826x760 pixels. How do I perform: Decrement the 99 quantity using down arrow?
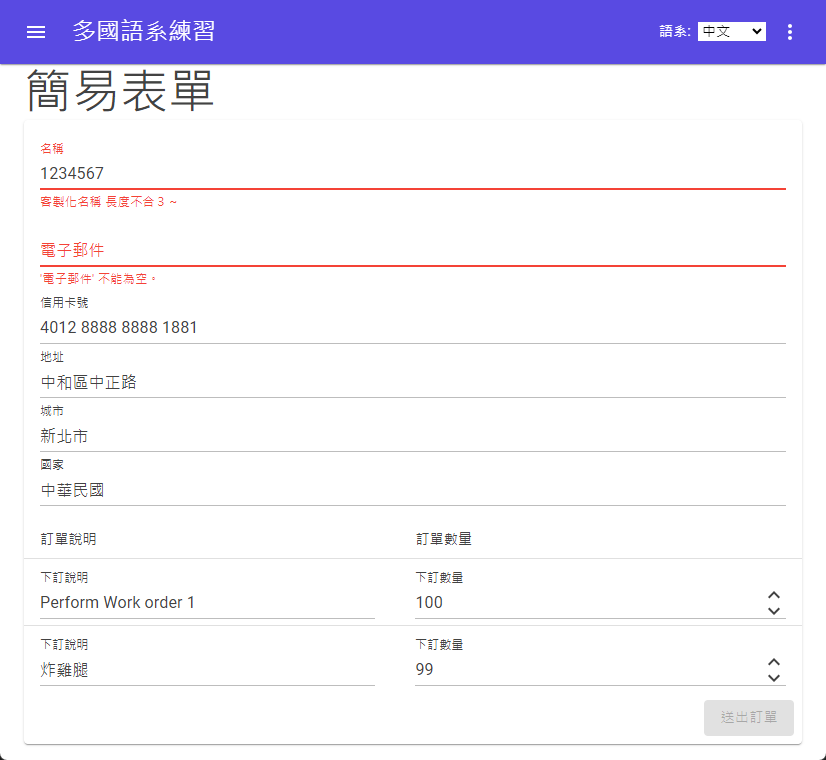point(773,678)
